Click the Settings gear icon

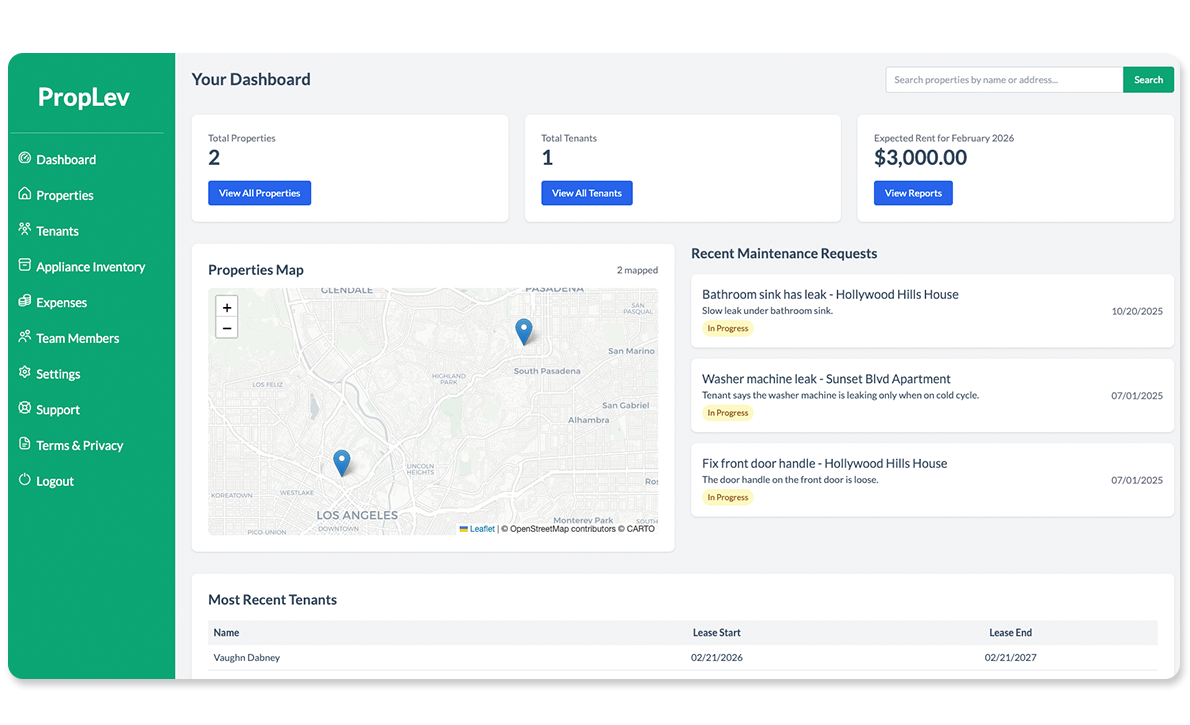[x=25, y=372]
